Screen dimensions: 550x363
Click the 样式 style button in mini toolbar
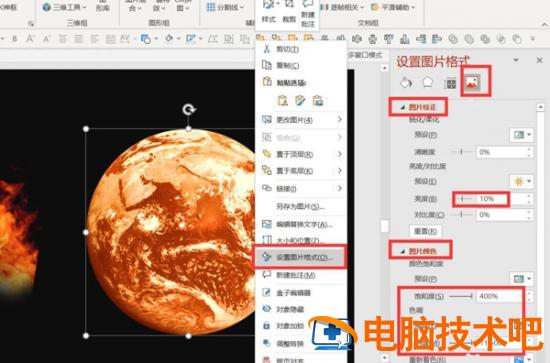pos(269,12)
